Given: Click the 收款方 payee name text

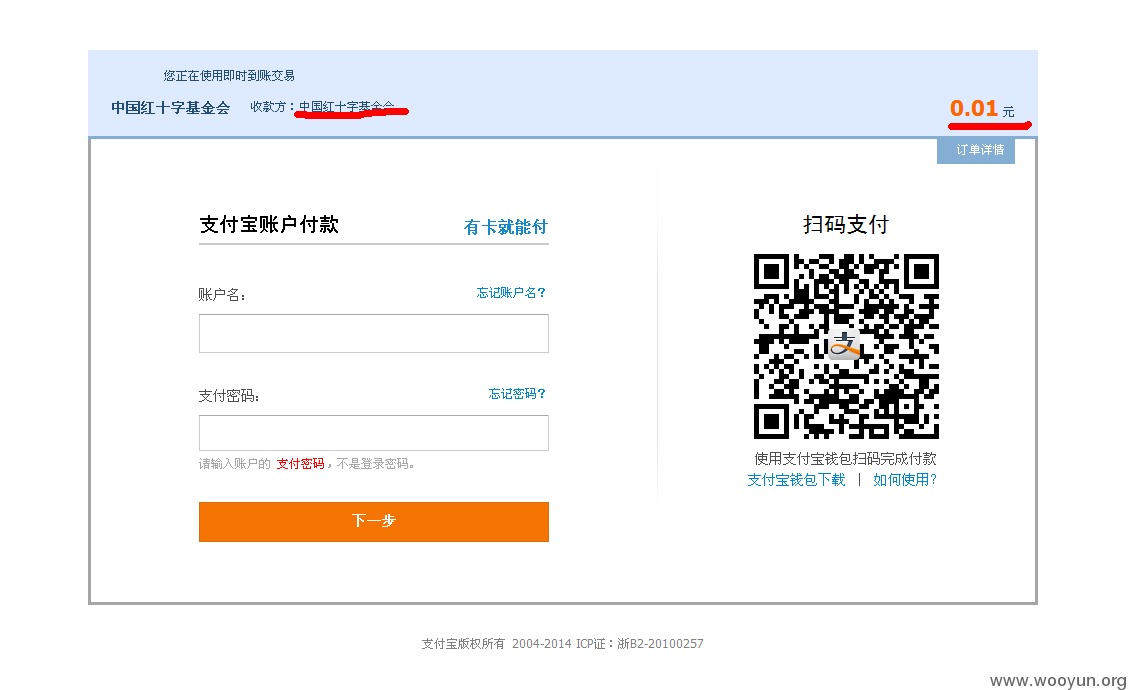Looking at the screenshot, I should coord(346,106).
